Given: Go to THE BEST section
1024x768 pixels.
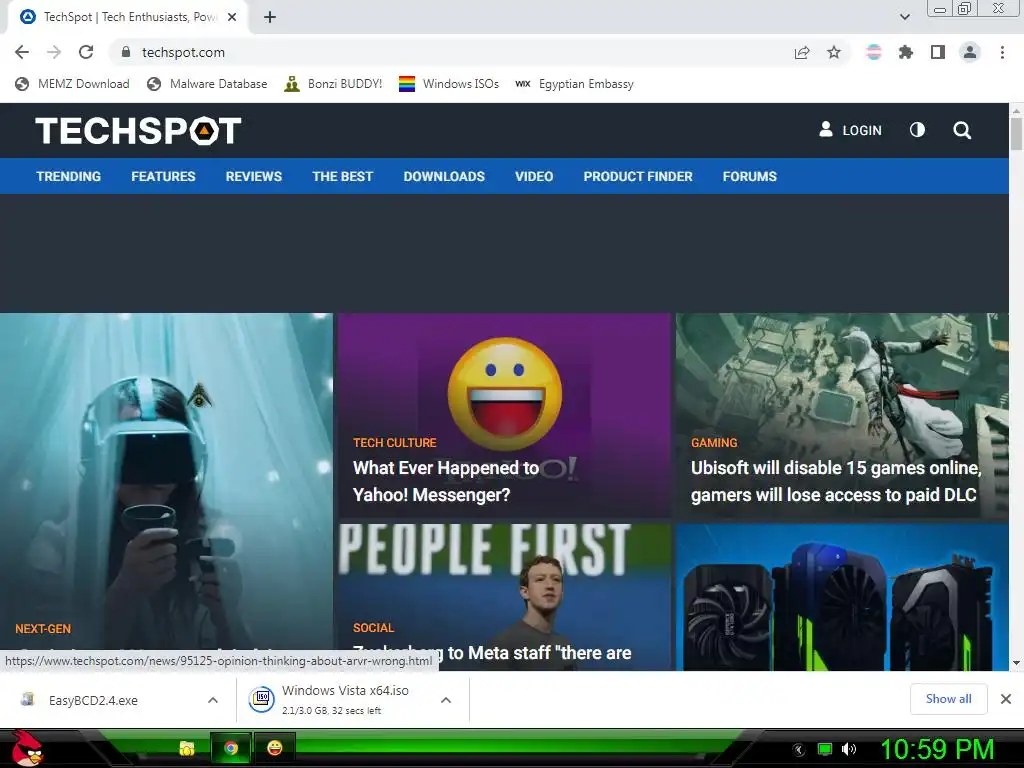Looking at the screenshot, I should tap(343, 176).
